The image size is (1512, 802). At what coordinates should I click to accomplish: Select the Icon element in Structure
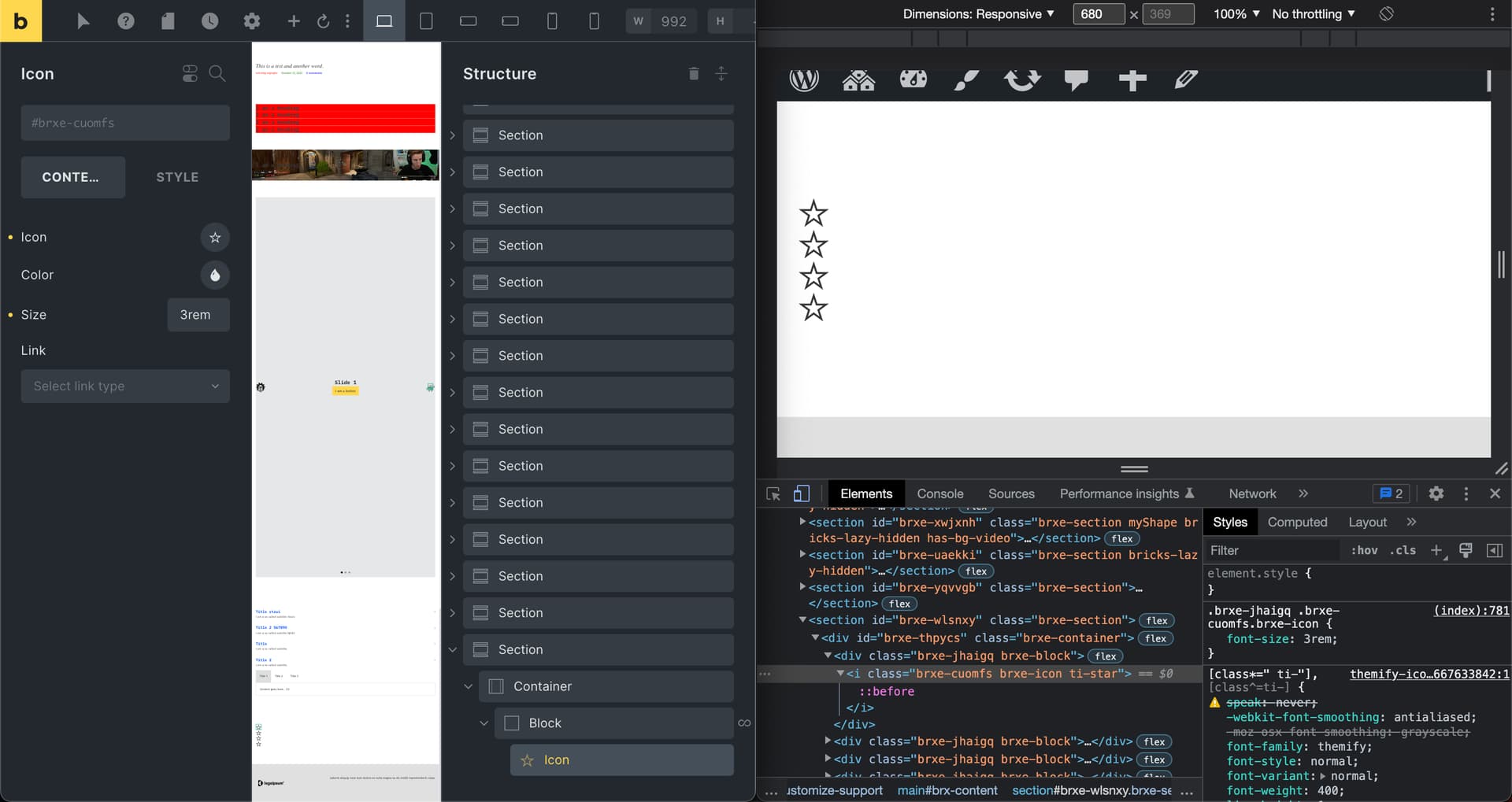tap(622, 760)
